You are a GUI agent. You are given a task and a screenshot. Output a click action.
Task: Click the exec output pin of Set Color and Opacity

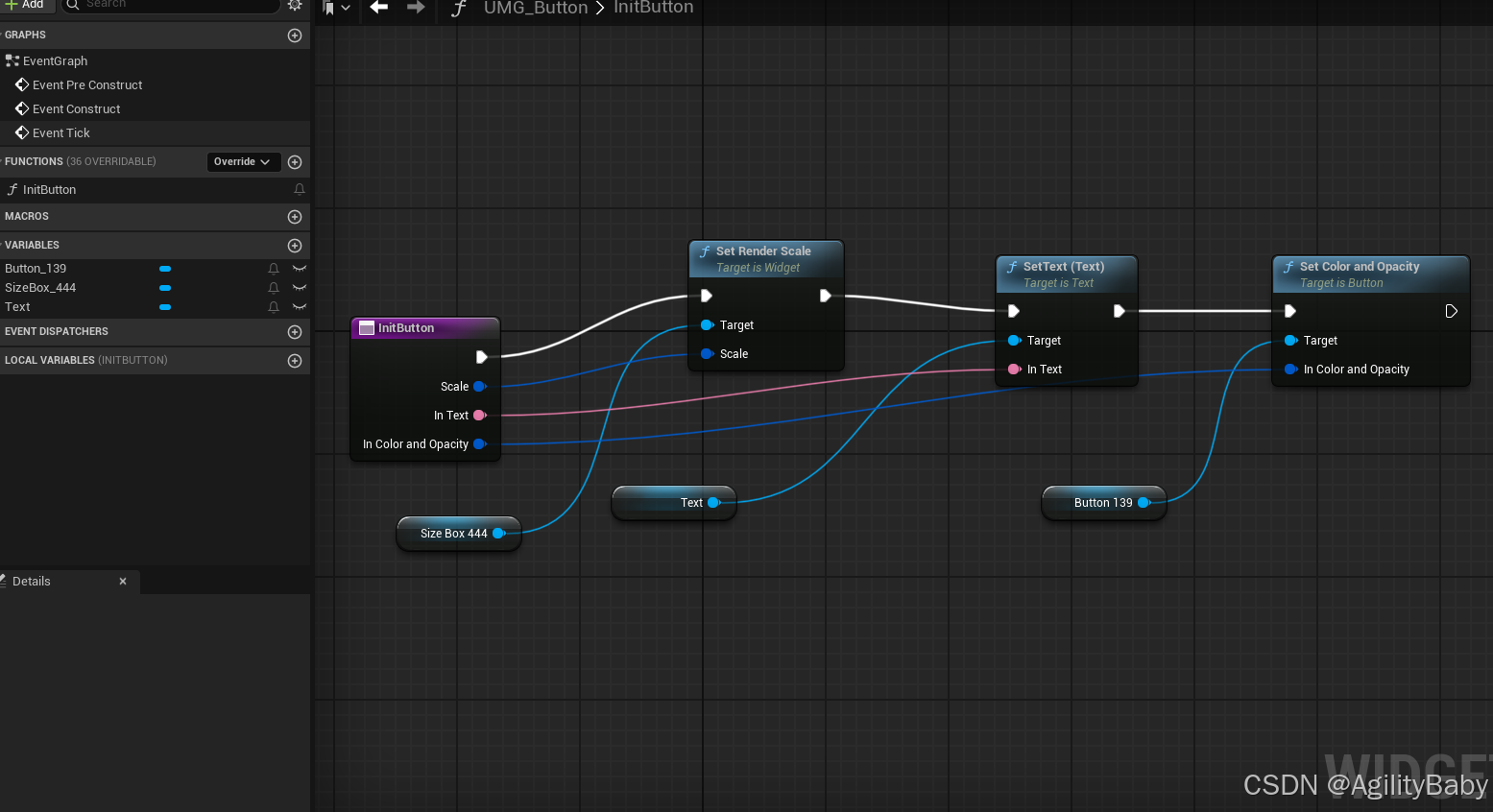click(1452, 311)
